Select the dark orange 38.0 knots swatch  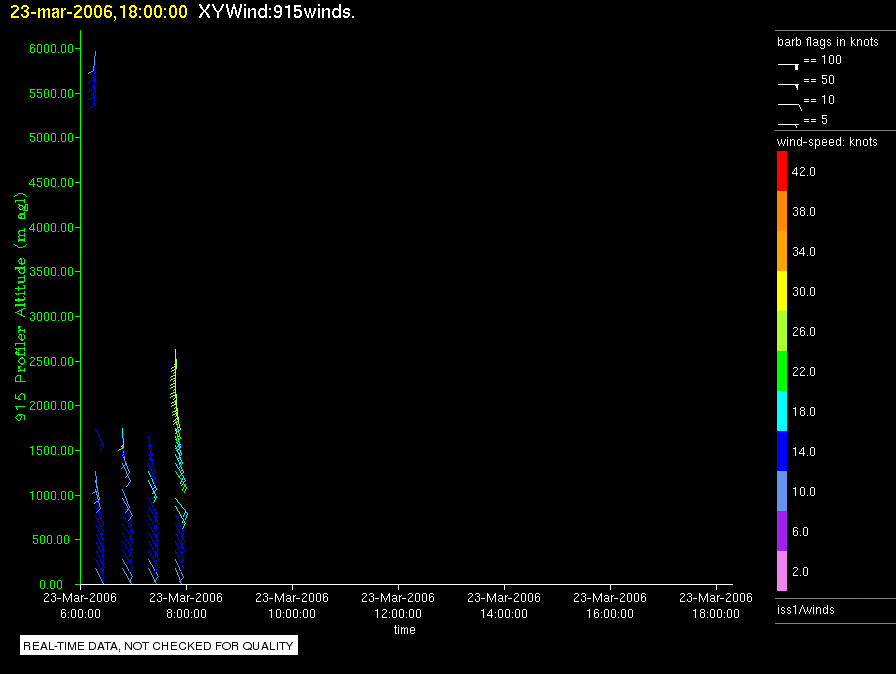click(782, 211)
